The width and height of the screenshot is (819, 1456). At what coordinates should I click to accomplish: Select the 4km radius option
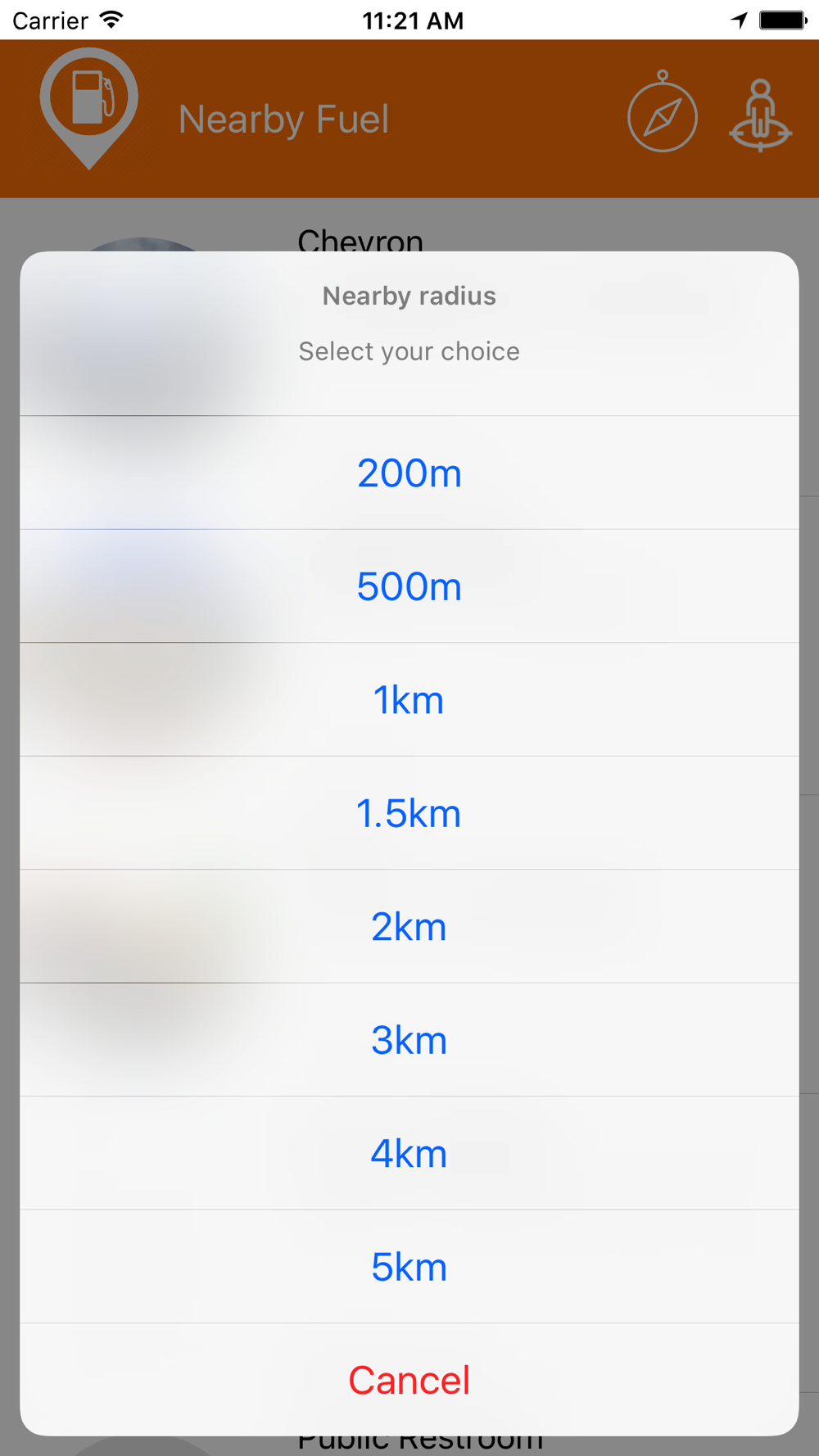pos(409,1153)
